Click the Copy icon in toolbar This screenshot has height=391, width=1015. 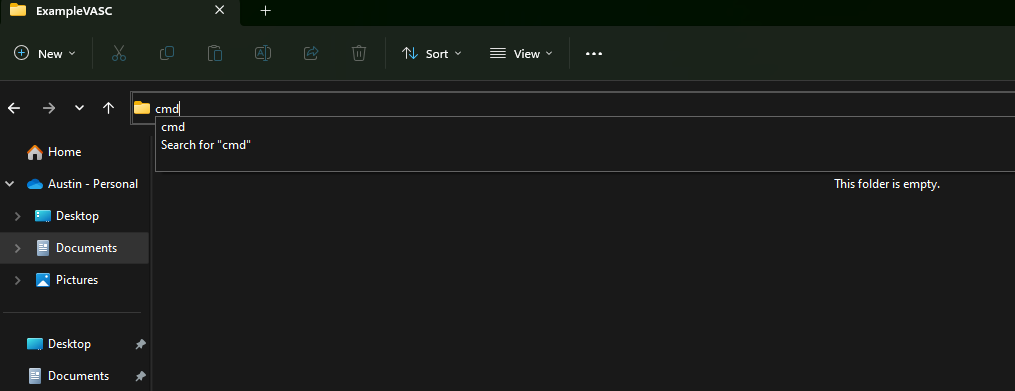pos(166,53)
